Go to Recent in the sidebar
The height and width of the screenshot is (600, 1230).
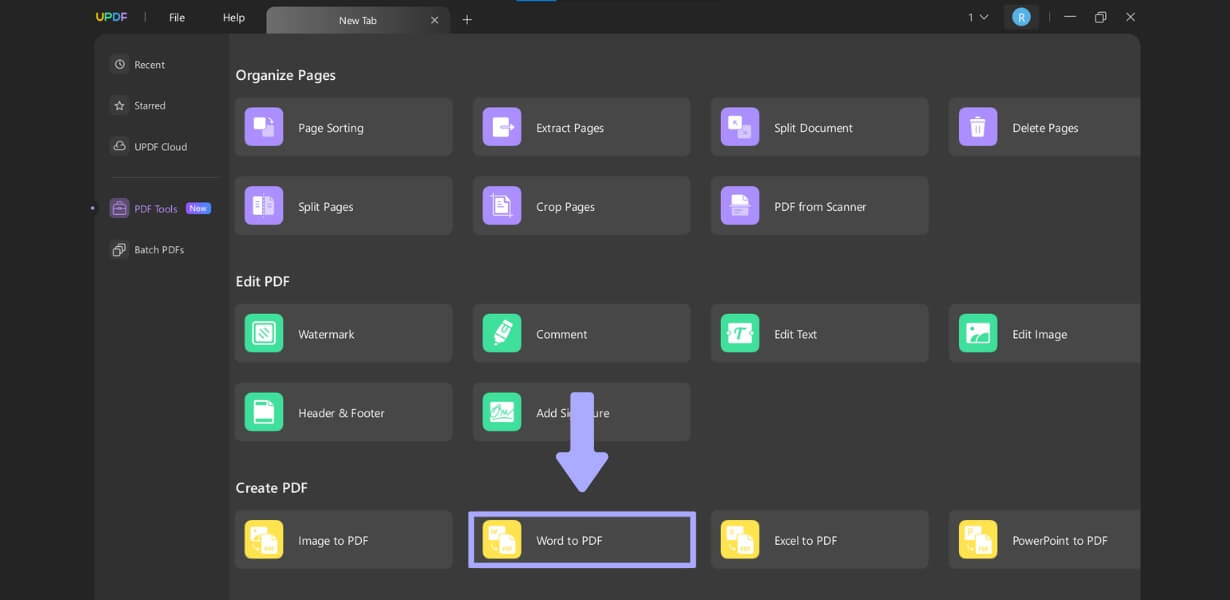point(149,64)
